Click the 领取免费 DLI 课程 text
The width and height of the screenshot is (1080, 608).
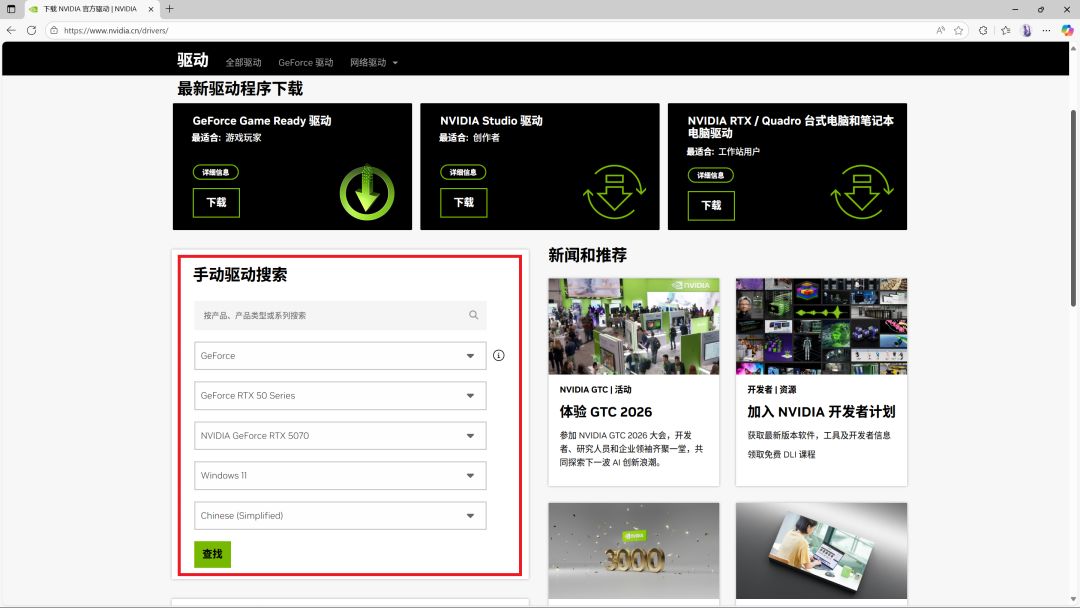click(781, 454)
